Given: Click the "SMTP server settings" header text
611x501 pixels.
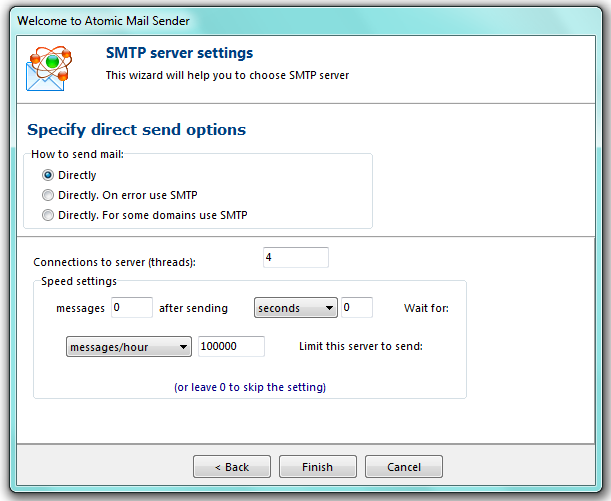Looking at the screenshot, I should pyautogui.click(x=179, y=53).
